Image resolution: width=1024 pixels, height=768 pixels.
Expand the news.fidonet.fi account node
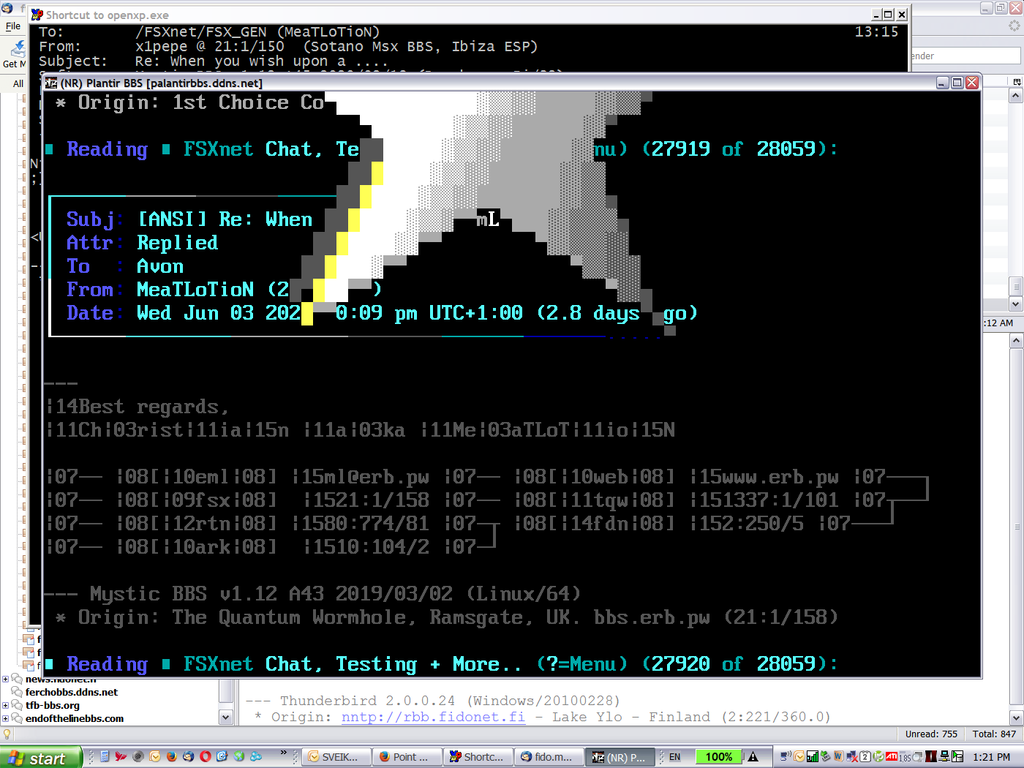click(x=6, y=679)
